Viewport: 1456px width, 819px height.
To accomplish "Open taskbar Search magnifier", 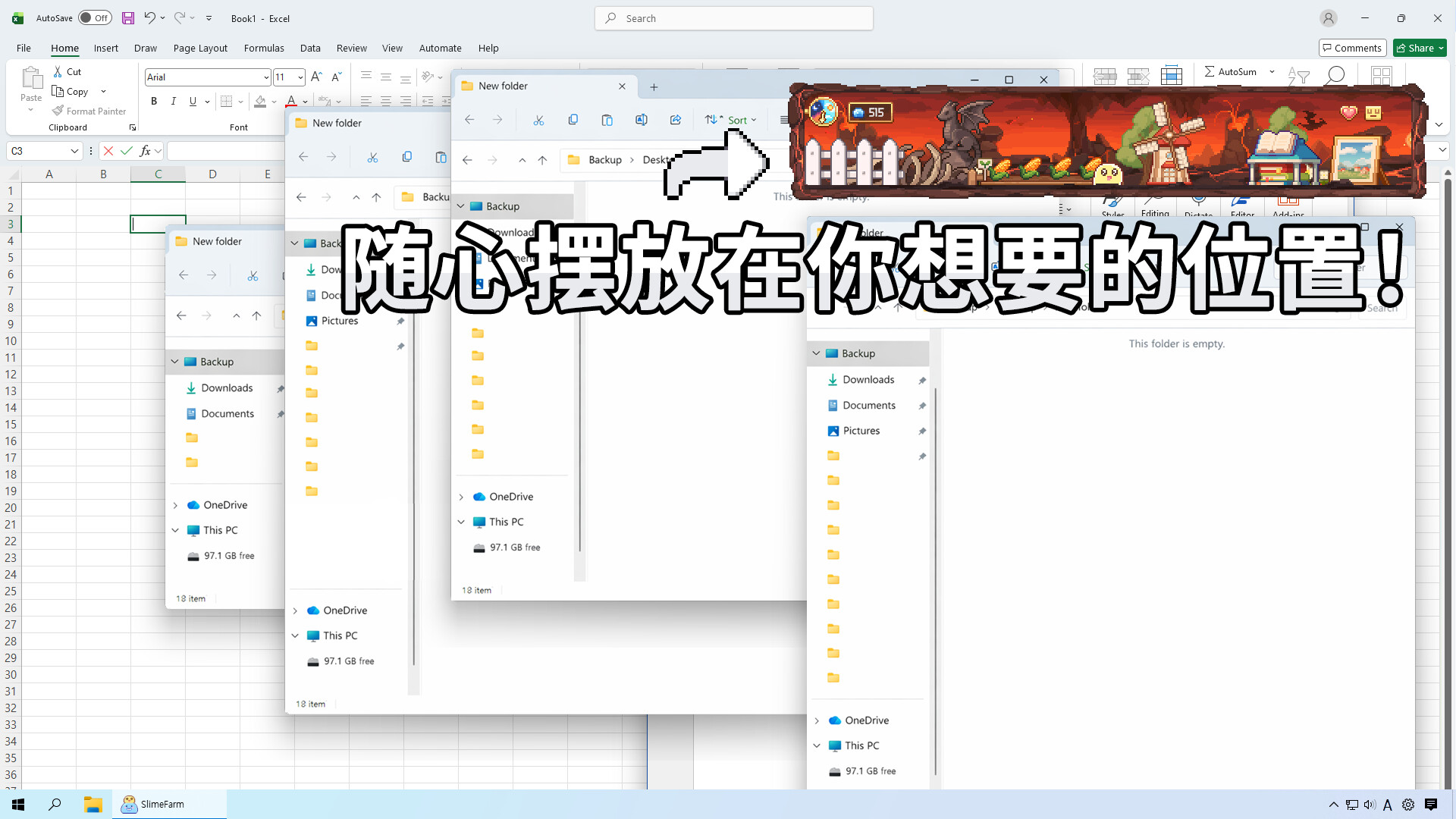I will click(55, 805).
